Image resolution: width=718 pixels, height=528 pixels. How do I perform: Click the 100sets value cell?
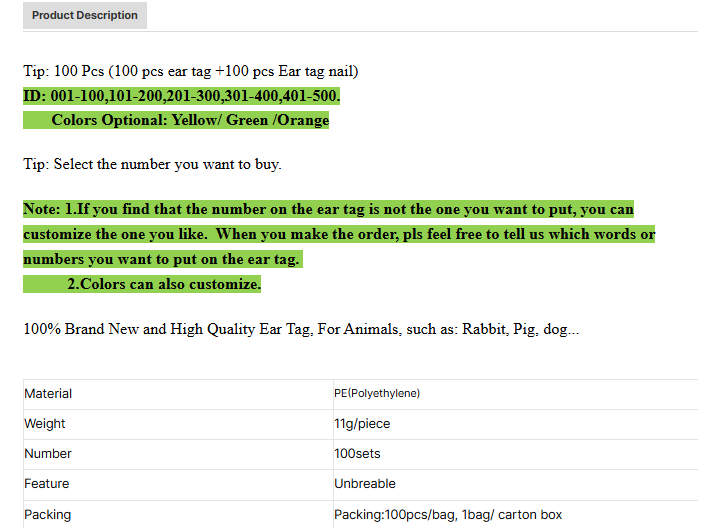pos(357,454)
